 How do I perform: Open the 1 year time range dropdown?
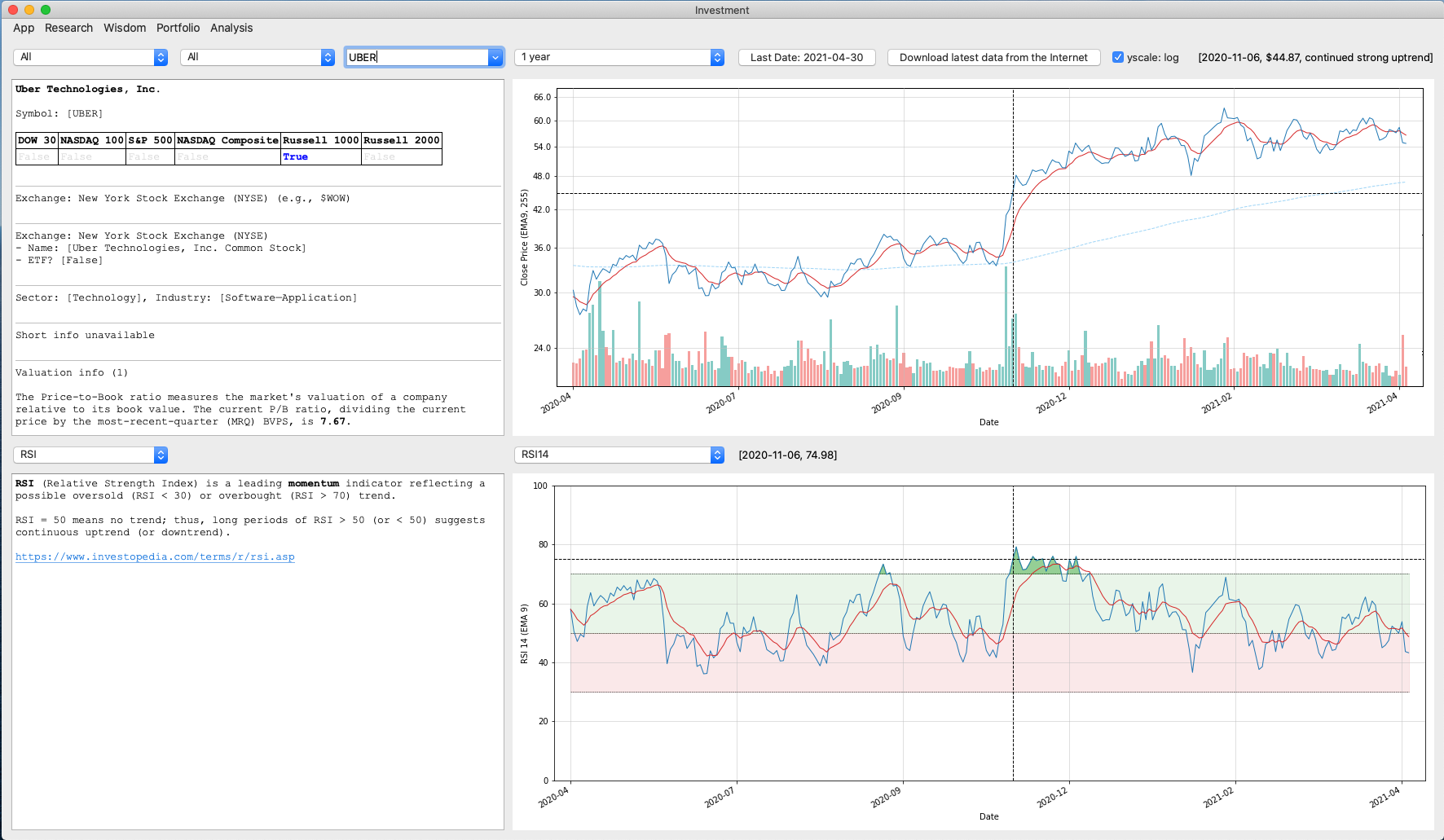pyautogui.click(x=619, y=57)
